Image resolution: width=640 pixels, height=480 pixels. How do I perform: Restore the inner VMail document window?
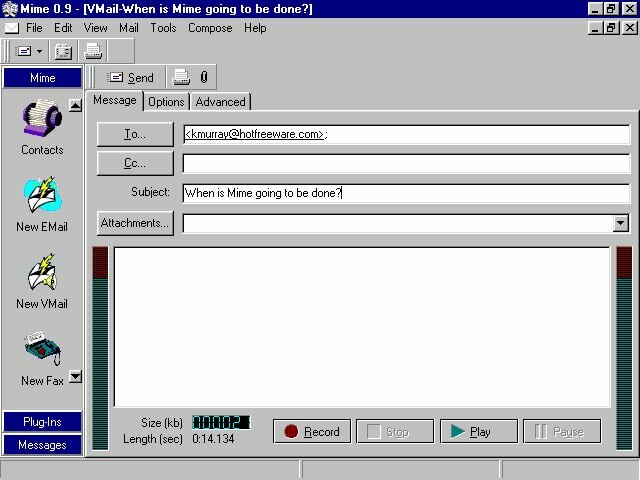click(x=611, y=28)
